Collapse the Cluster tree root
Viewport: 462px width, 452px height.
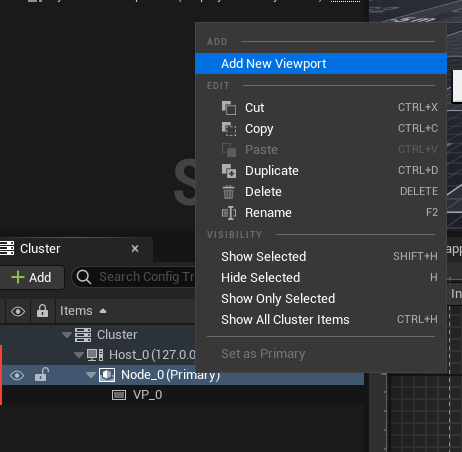[67, 335]
